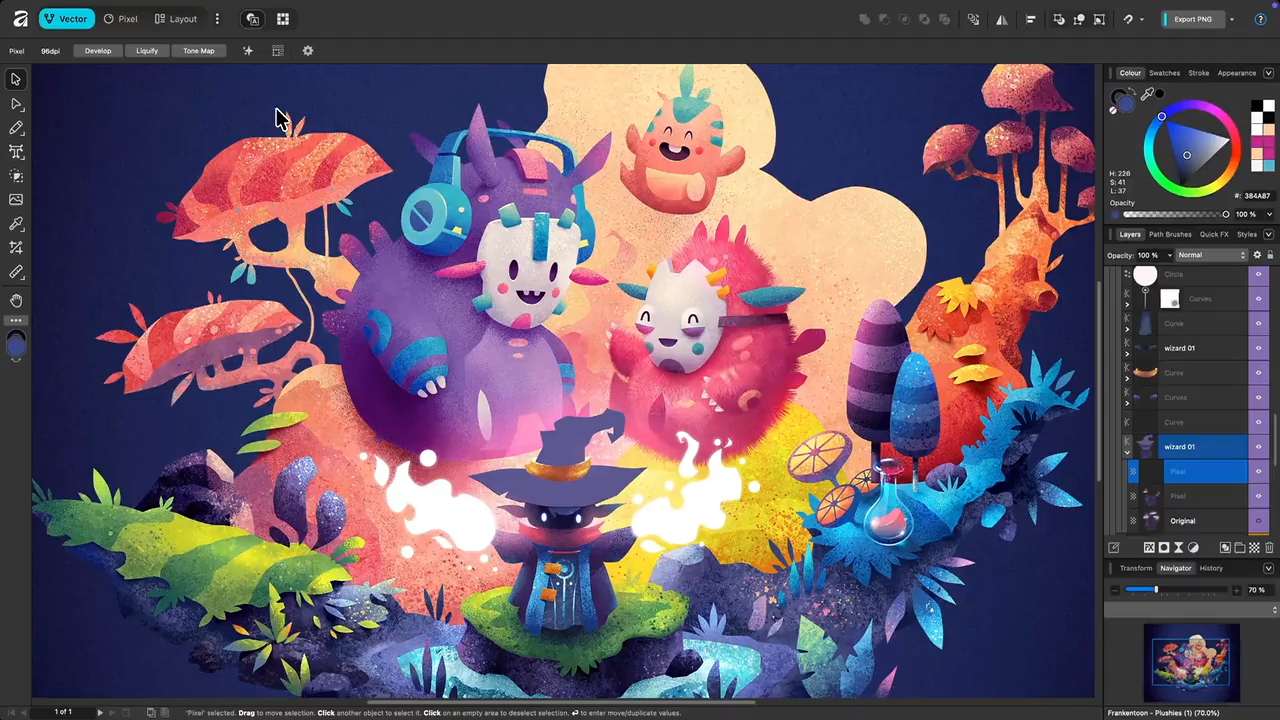Click the Liquify button
1280x720 pixels.
click(x=147, y=51)
